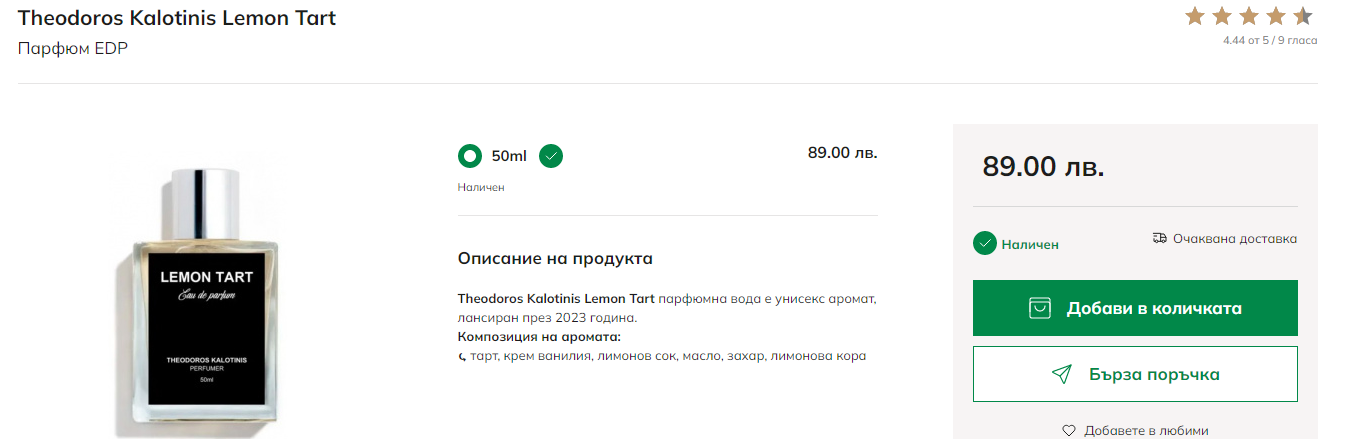Click the product title Theodoros Kalotinis Lemon Tart

[x=177, y=18]
